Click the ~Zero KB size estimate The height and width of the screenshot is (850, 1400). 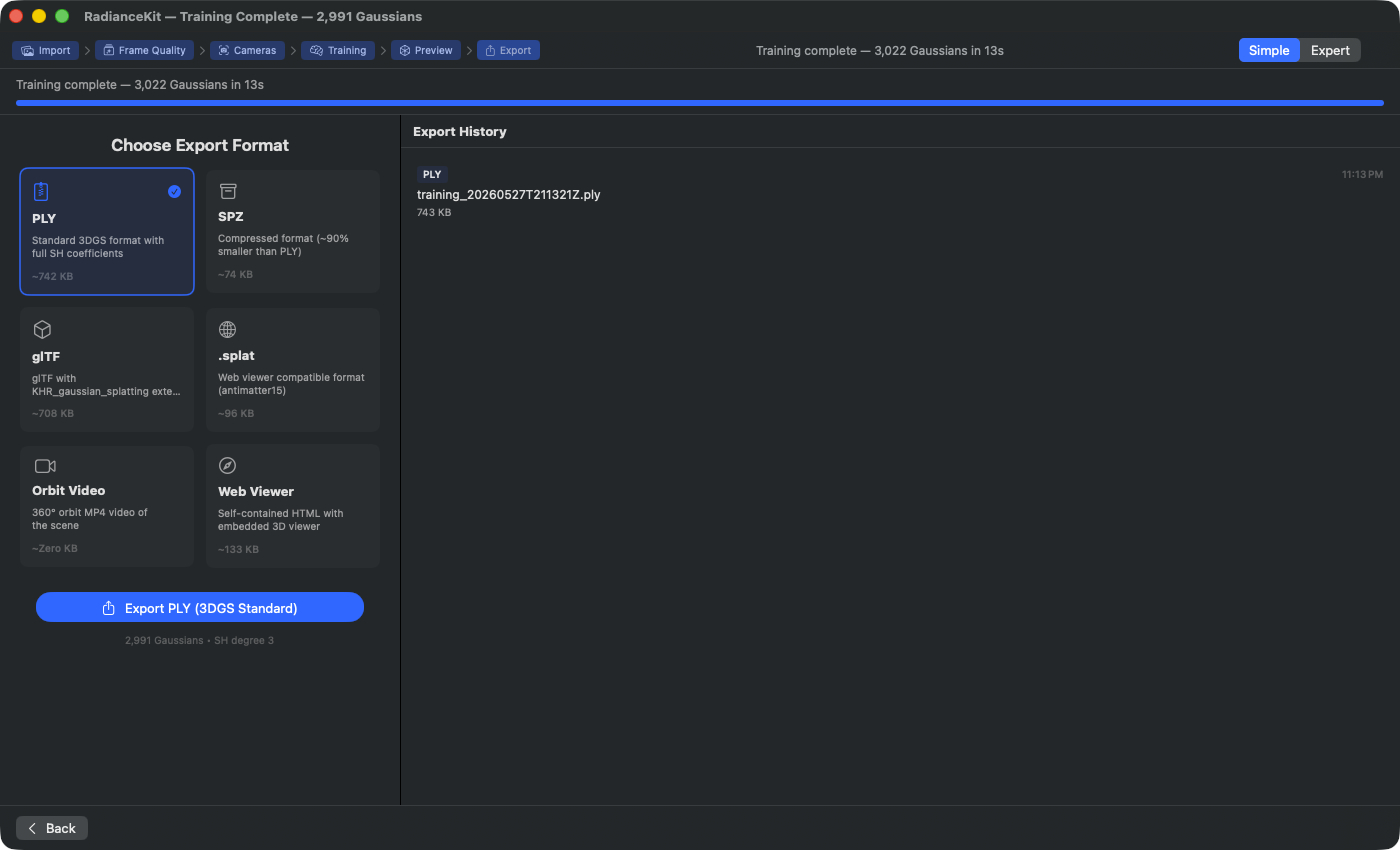(x=54, y=548)
